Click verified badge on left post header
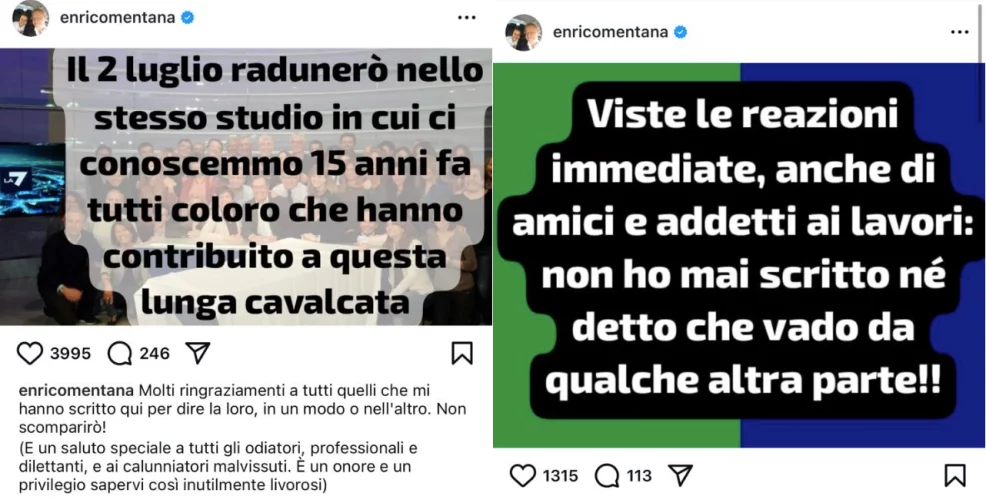The height and width of the screenshot is (500, 986). pos(187,18)
